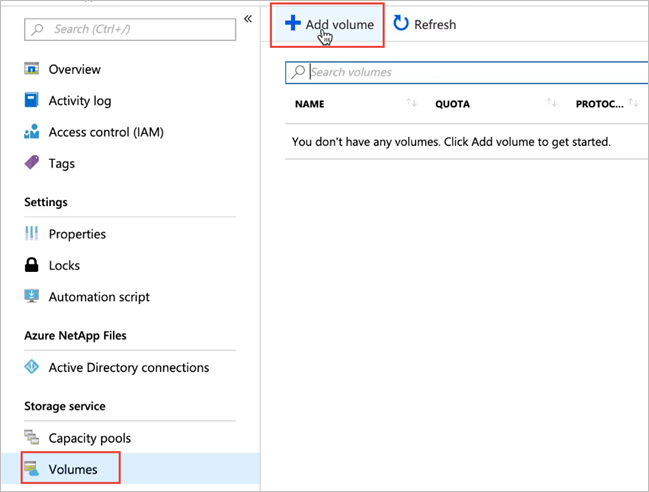Click the Locks padlock icon

32,266
